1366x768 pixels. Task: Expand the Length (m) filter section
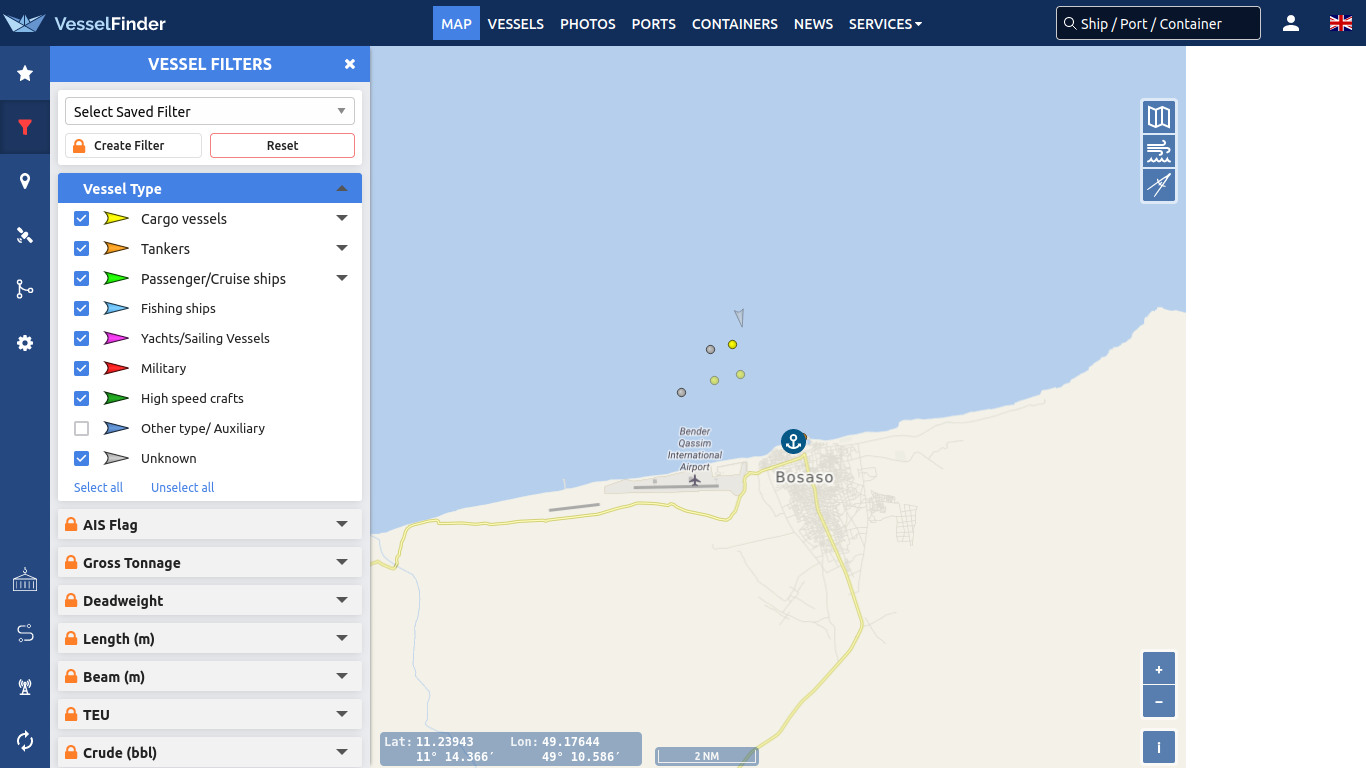point(210,638)
